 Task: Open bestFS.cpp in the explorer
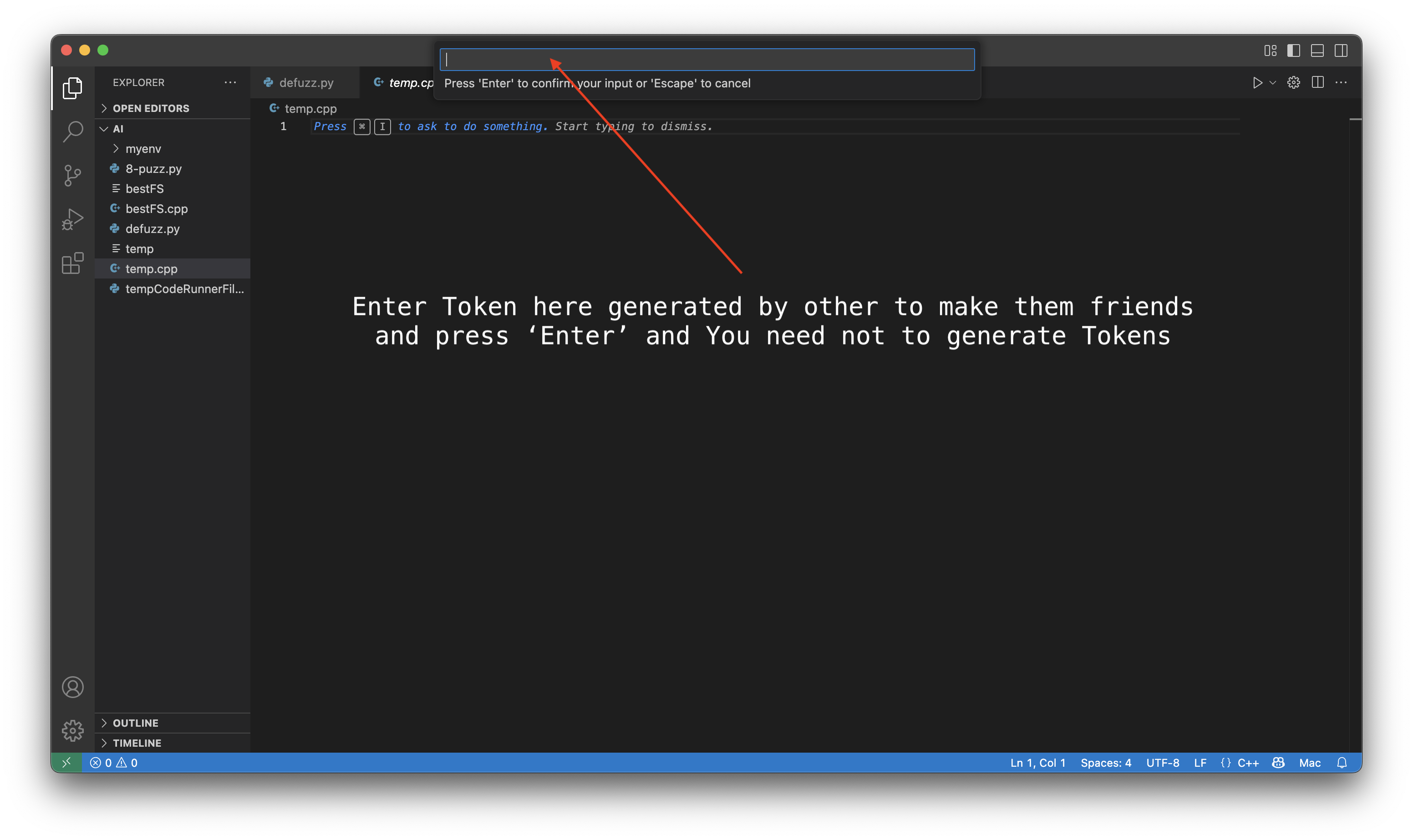click(156, 208)
